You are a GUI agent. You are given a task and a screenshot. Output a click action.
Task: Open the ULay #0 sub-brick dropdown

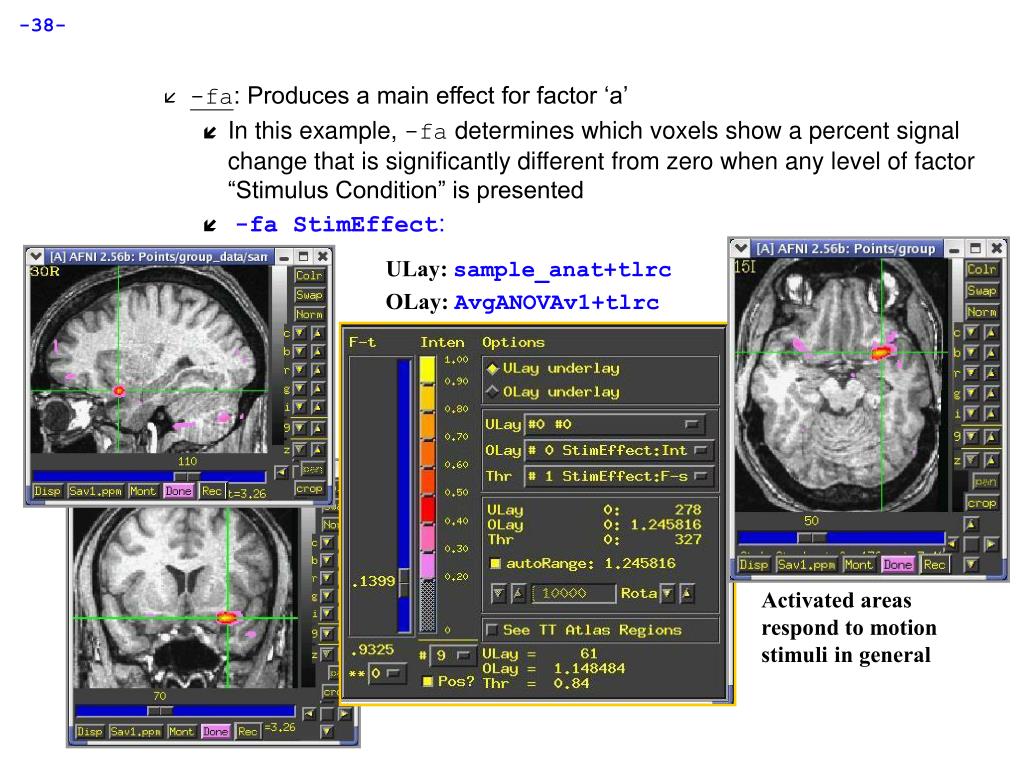[x=613, y=424]
